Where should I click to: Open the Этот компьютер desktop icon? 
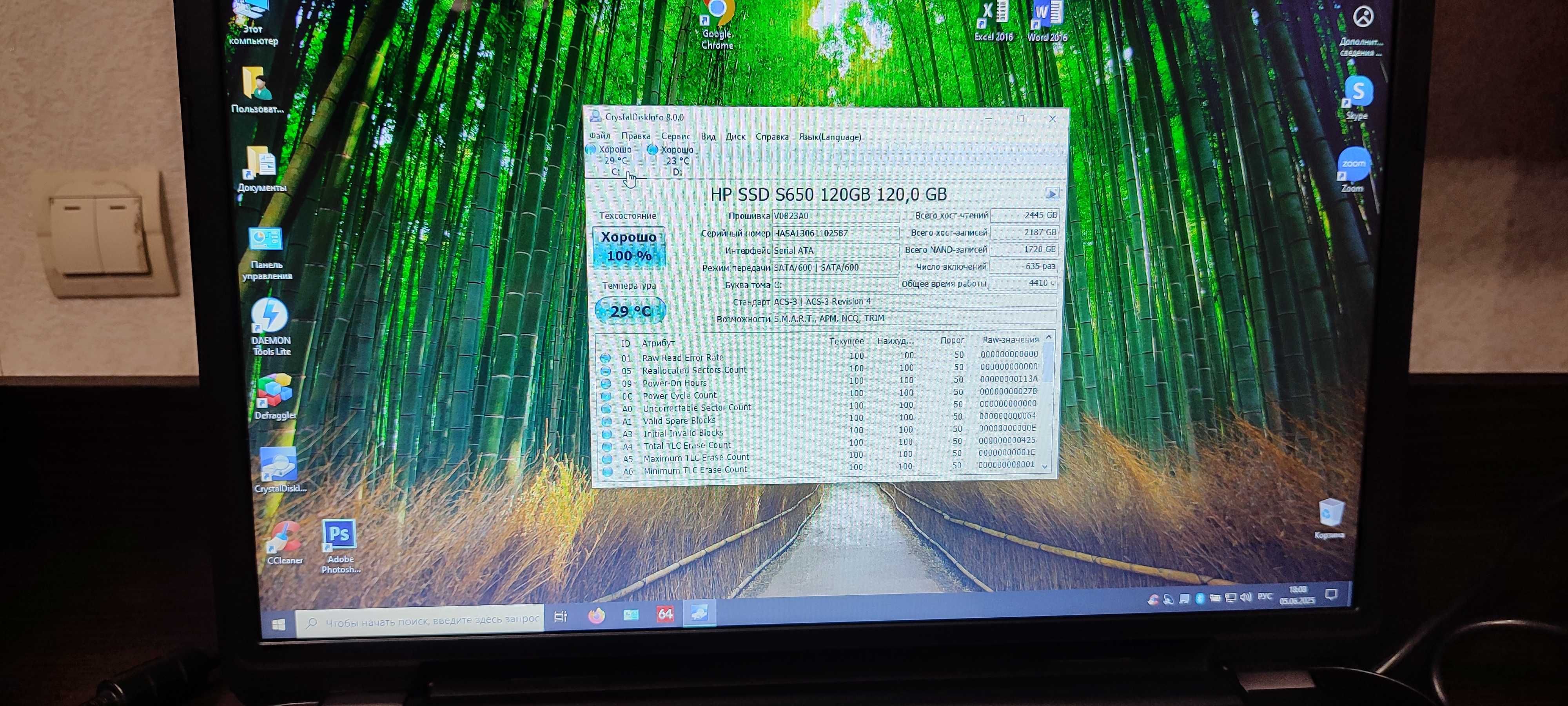pos(253,23)
